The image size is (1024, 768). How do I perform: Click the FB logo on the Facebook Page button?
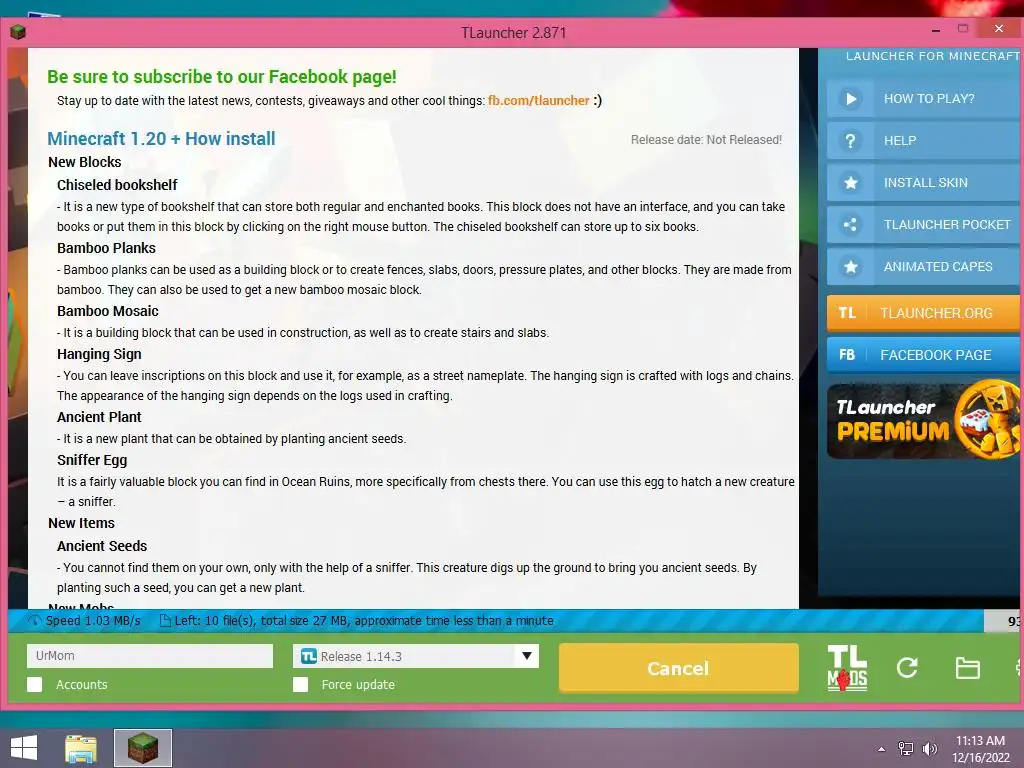(x=847, y=355)
